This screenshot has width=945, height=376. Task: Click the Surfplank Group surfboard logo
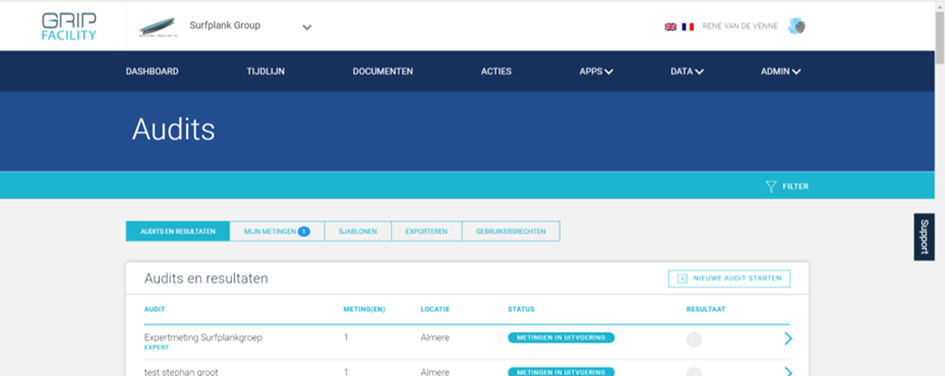[157, 27]
